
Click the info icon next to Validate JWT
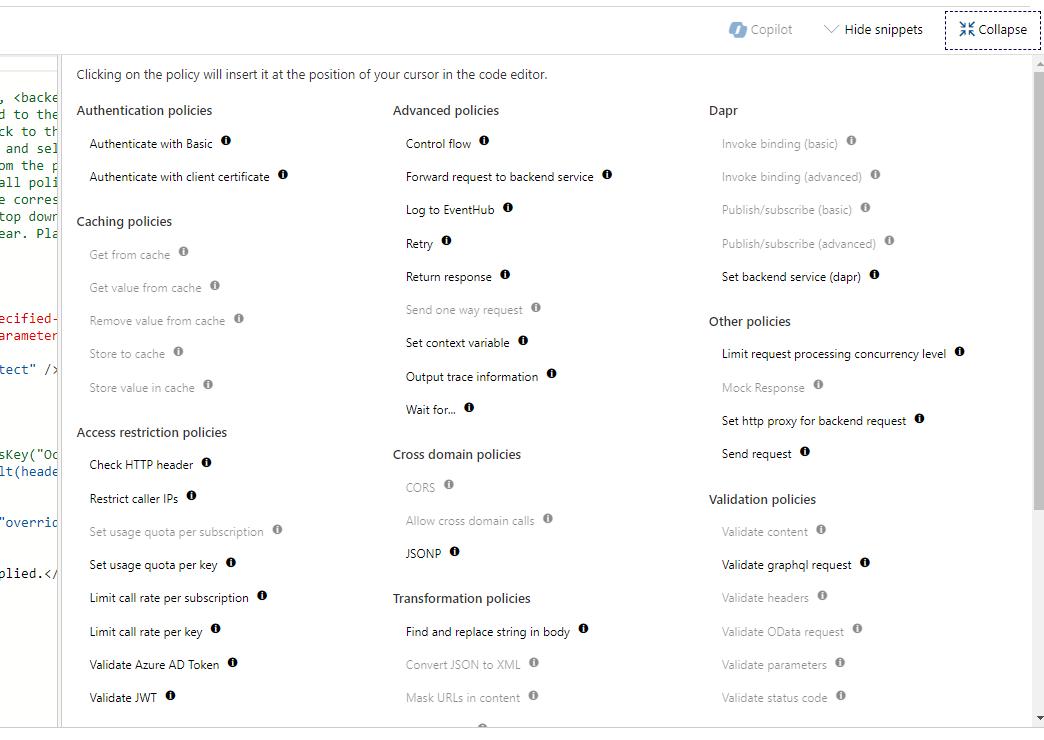169,697
